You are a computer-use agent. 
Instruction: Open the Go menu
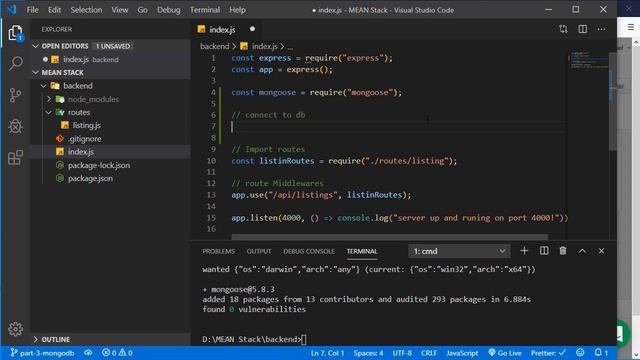point(142,10)
